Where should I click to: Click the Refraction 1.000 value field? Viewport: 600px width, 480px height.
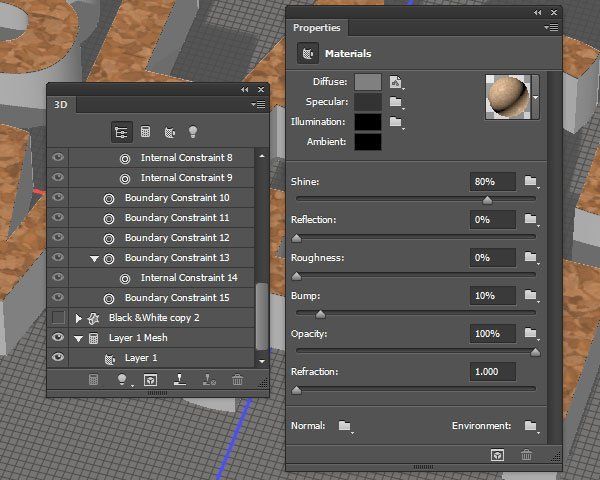[x=492, y=372]
